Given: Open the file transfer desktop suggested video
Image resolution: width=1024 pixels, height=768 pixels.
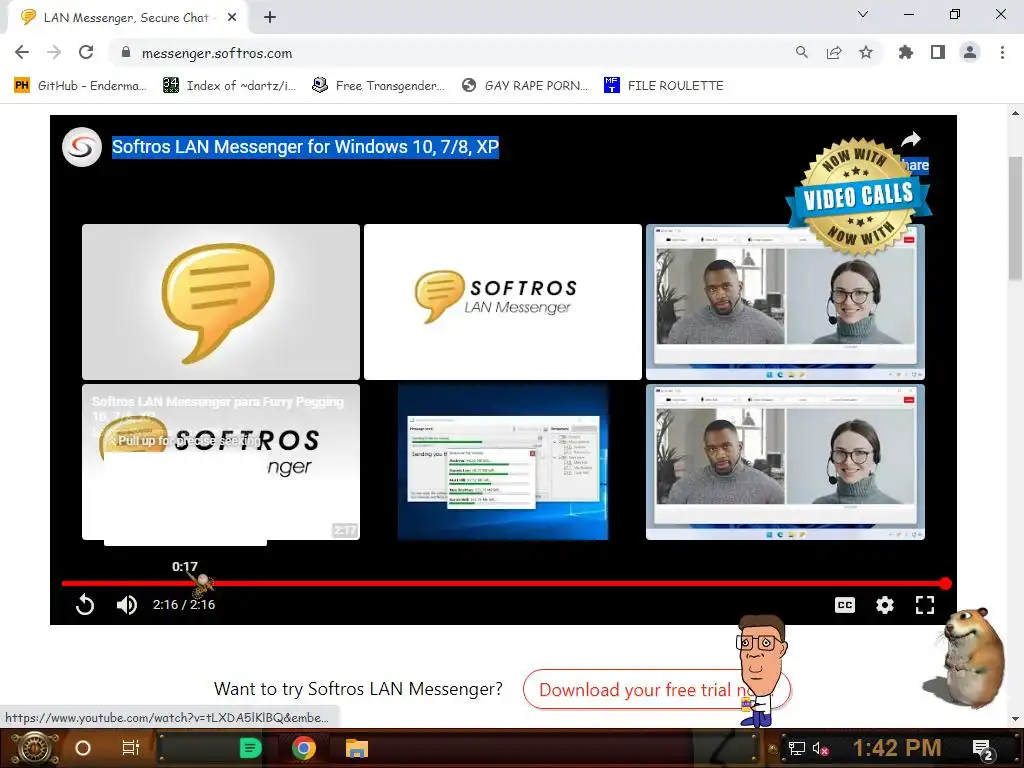Looking at the screenshot, I should tap(503, 462).
